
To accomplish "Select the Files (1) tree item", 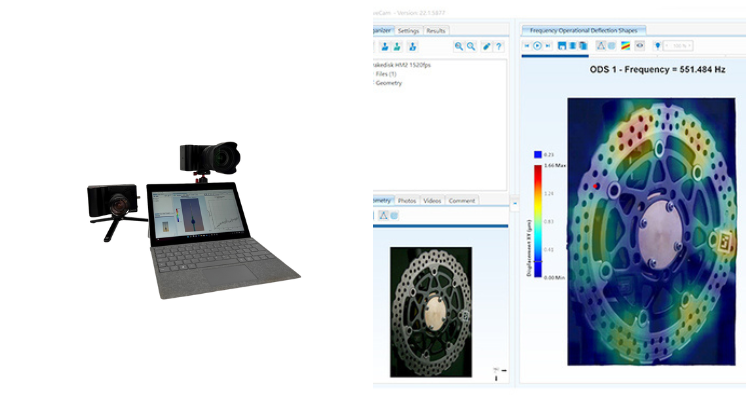I will [386, 74].
